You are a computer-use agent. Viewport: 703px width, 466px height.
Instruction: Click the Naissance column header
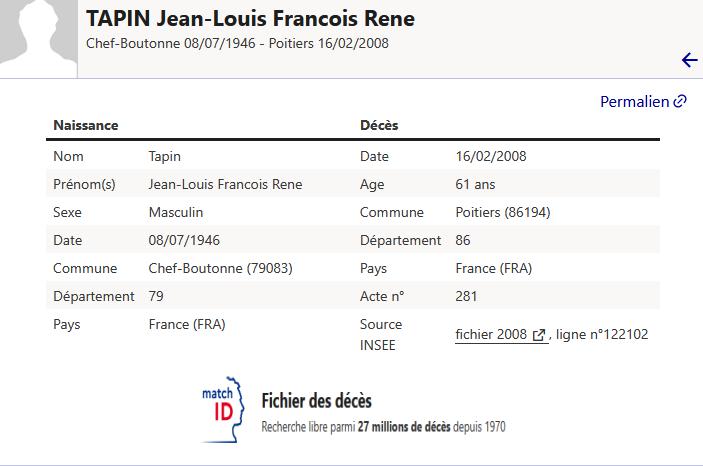point(85,125)
